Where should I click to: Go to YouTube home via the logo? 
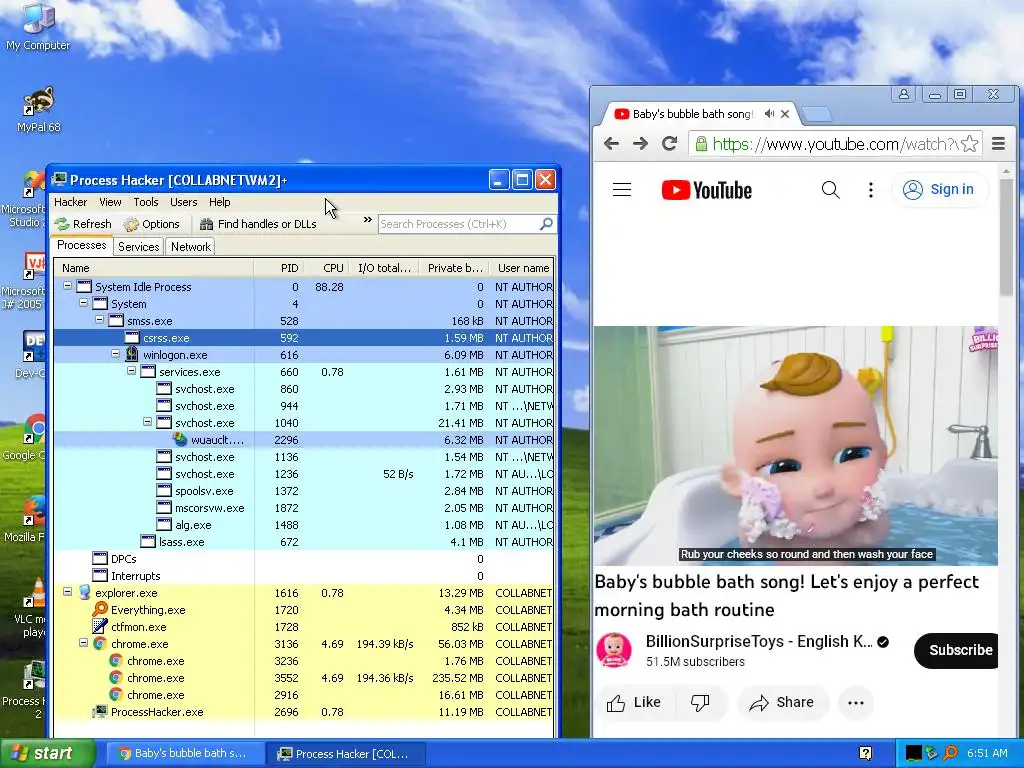click(x=707, y=190)
